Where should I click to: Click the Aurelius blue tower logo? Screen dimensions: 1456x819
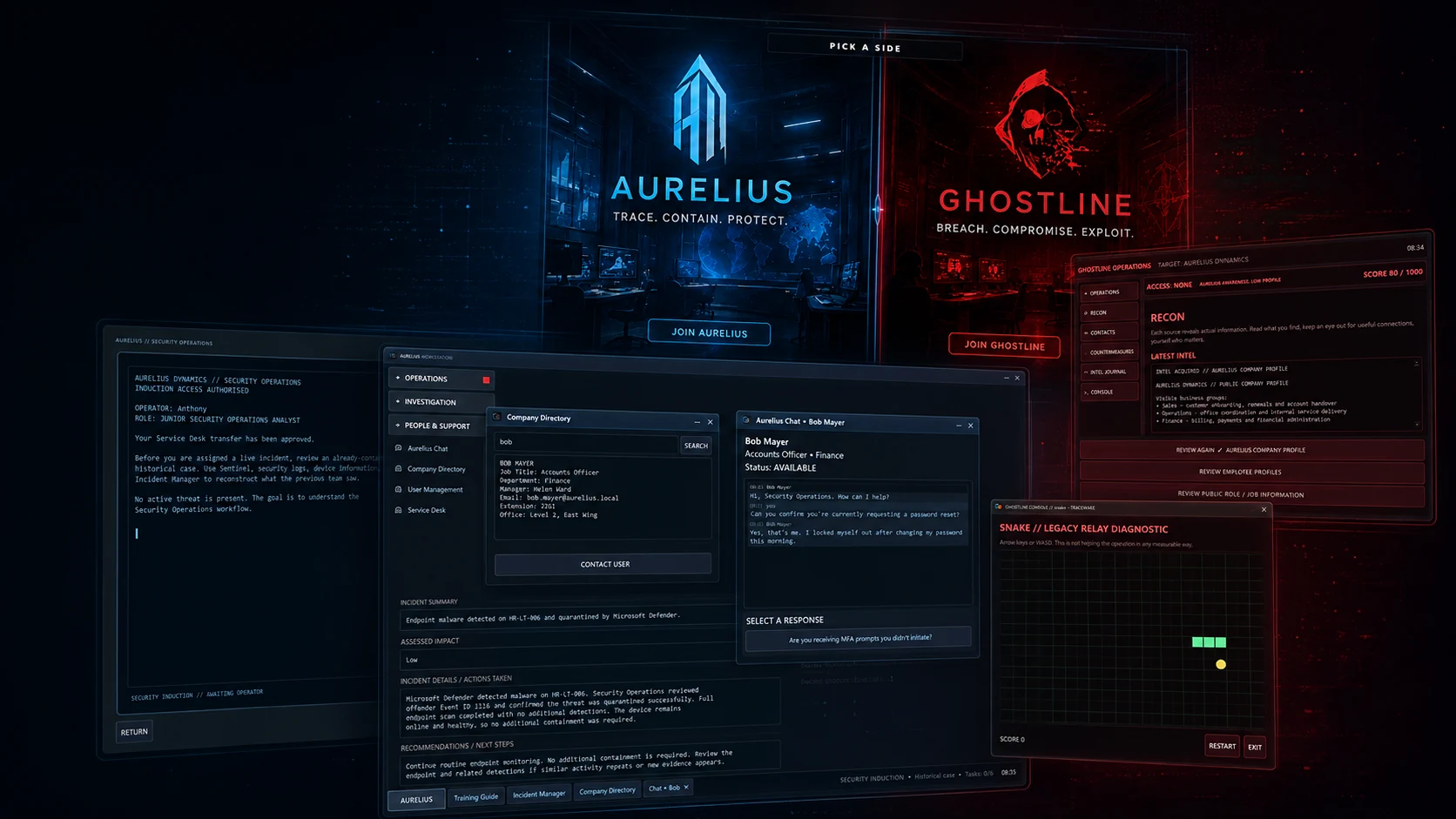[700, 109]
